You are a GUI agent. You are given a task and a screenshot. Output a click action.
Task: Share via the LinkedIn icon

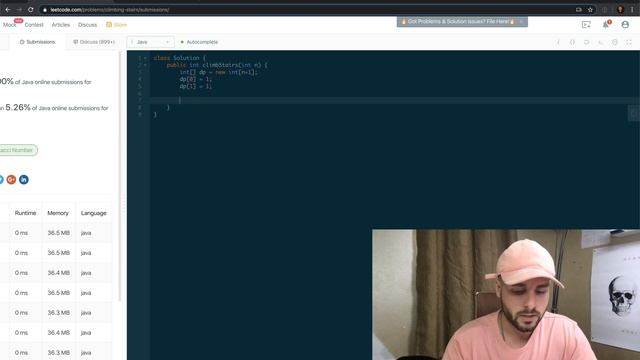[24, 180]
